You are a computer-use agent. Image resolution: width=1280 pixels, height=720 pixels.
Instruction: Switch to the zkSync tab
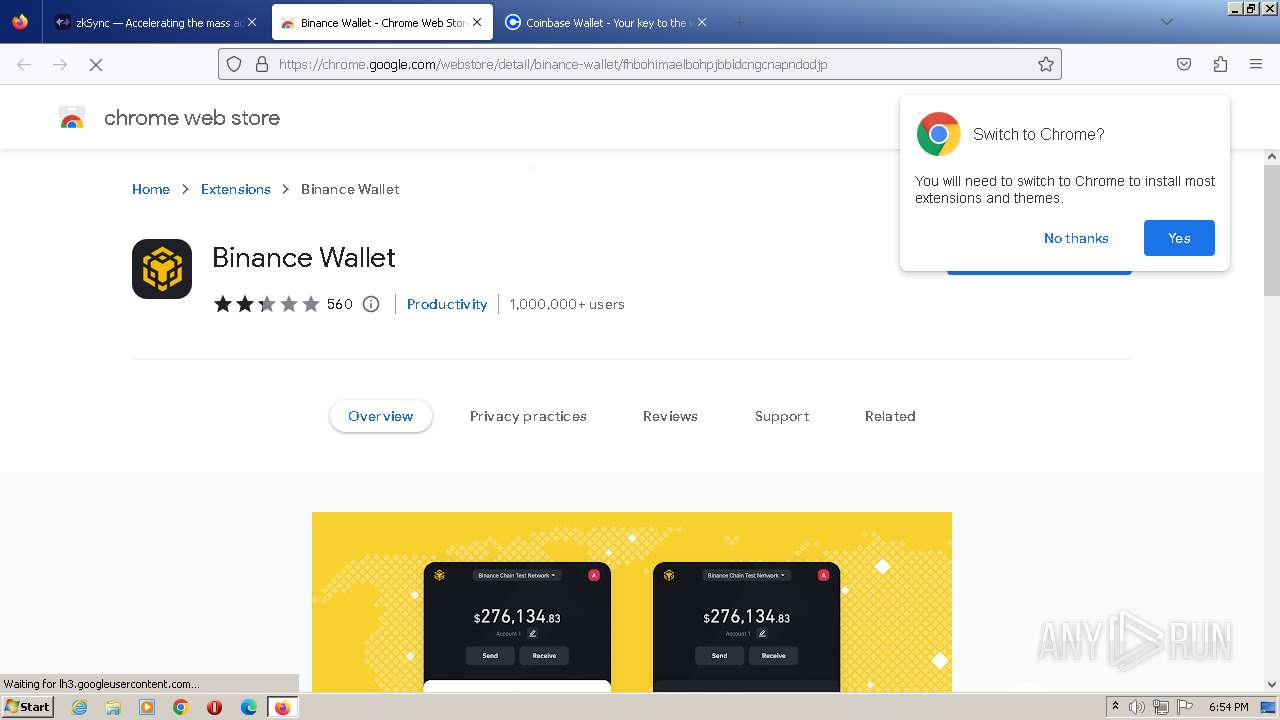[155, 22]
